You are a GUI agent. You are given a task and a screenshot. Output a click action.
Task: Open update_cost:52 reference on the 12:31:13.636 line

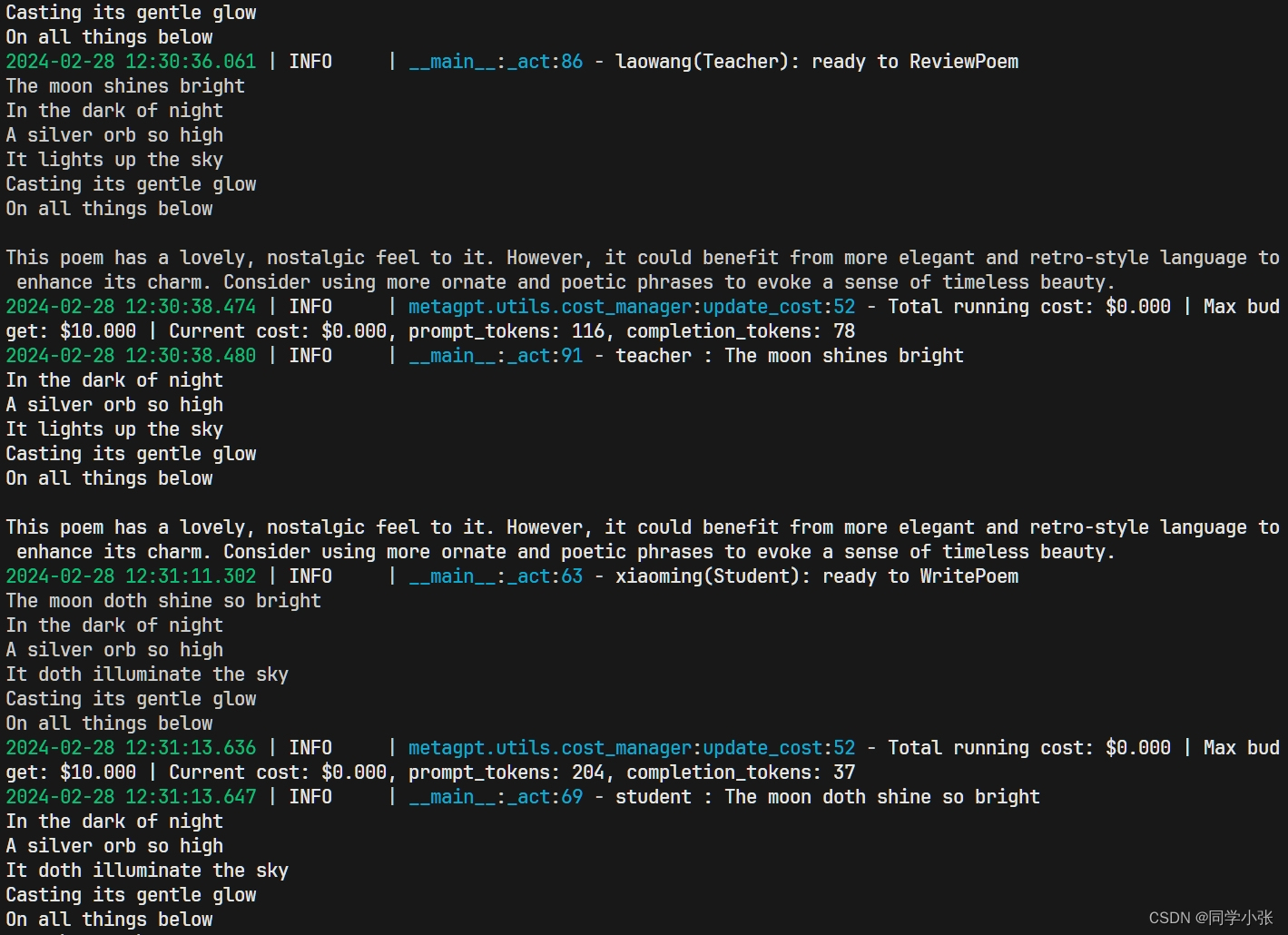coord(779,748)
